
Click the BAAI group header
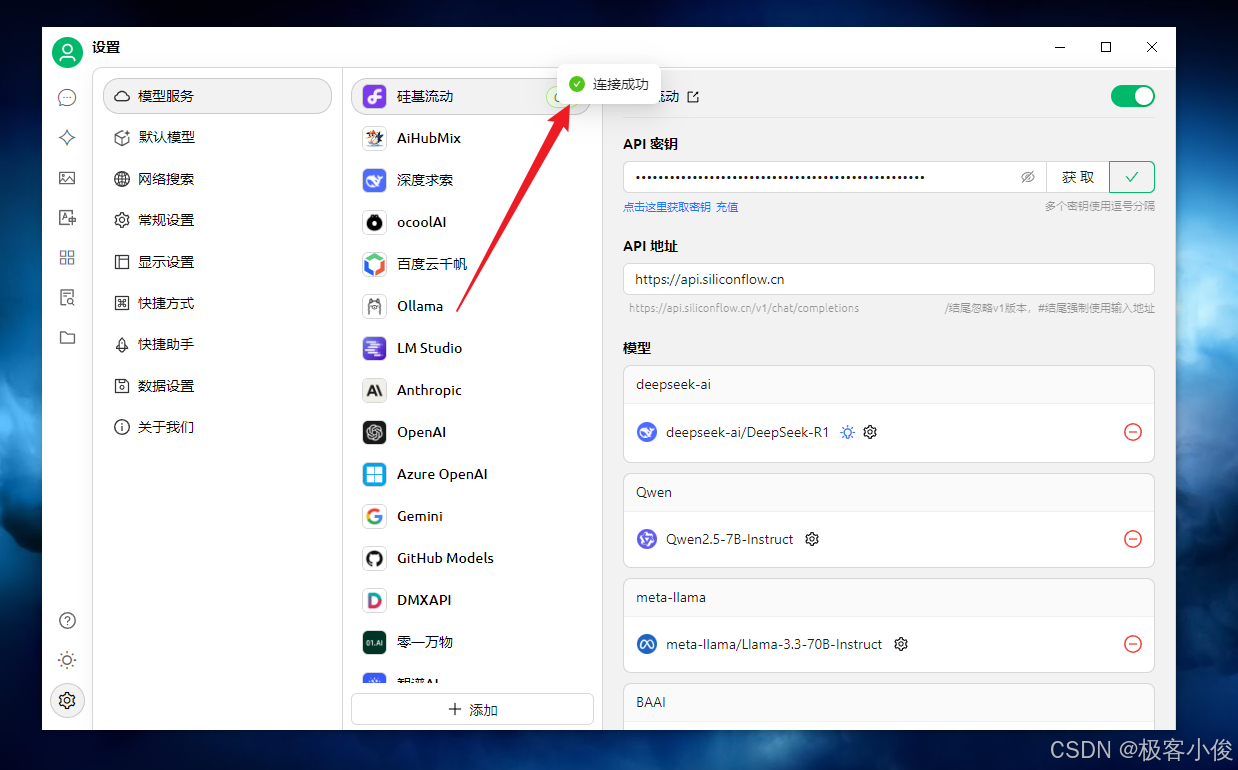click(x=889, y=702)
